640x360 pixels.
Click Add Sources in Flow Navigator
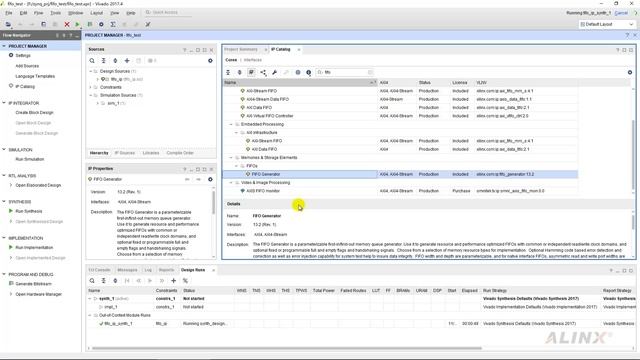27,66
